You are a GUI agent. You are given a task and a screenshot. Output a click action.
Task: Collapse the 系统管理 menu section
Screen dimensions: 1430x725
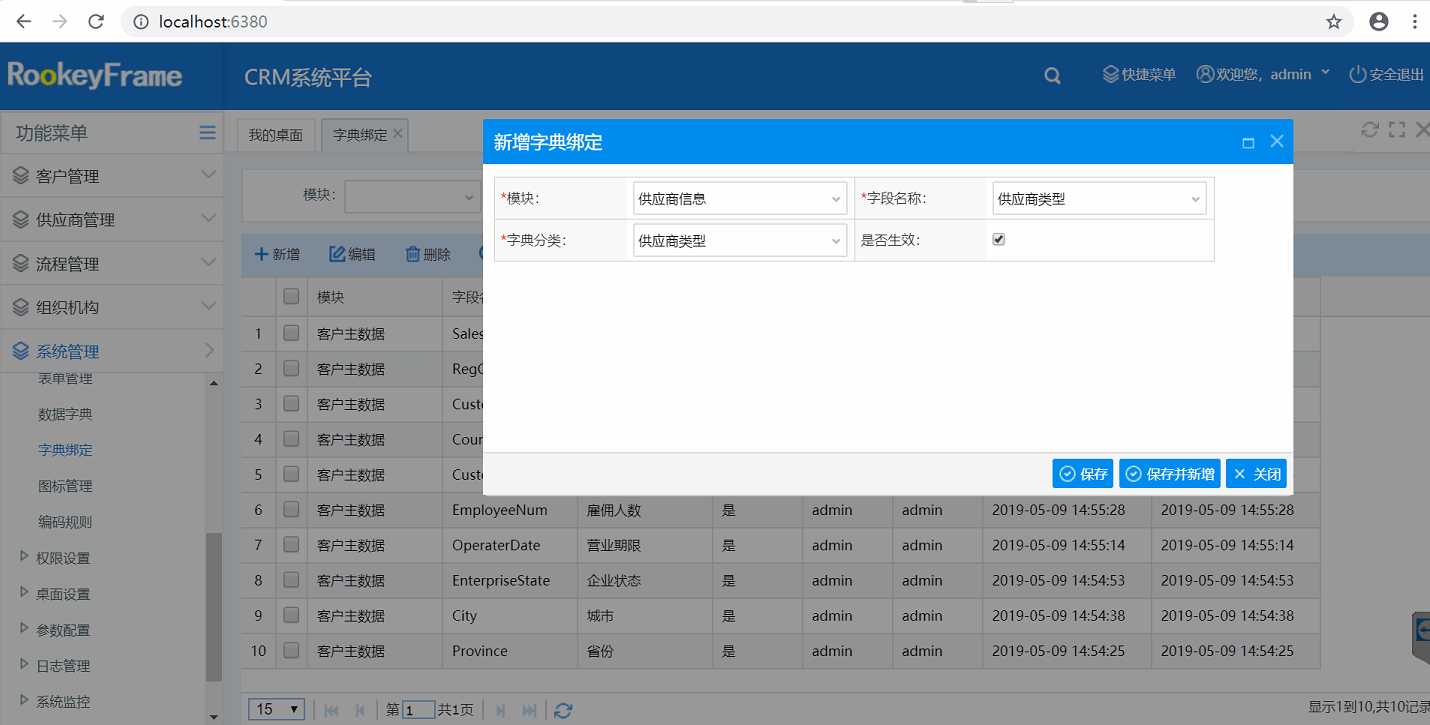point(110,351)
